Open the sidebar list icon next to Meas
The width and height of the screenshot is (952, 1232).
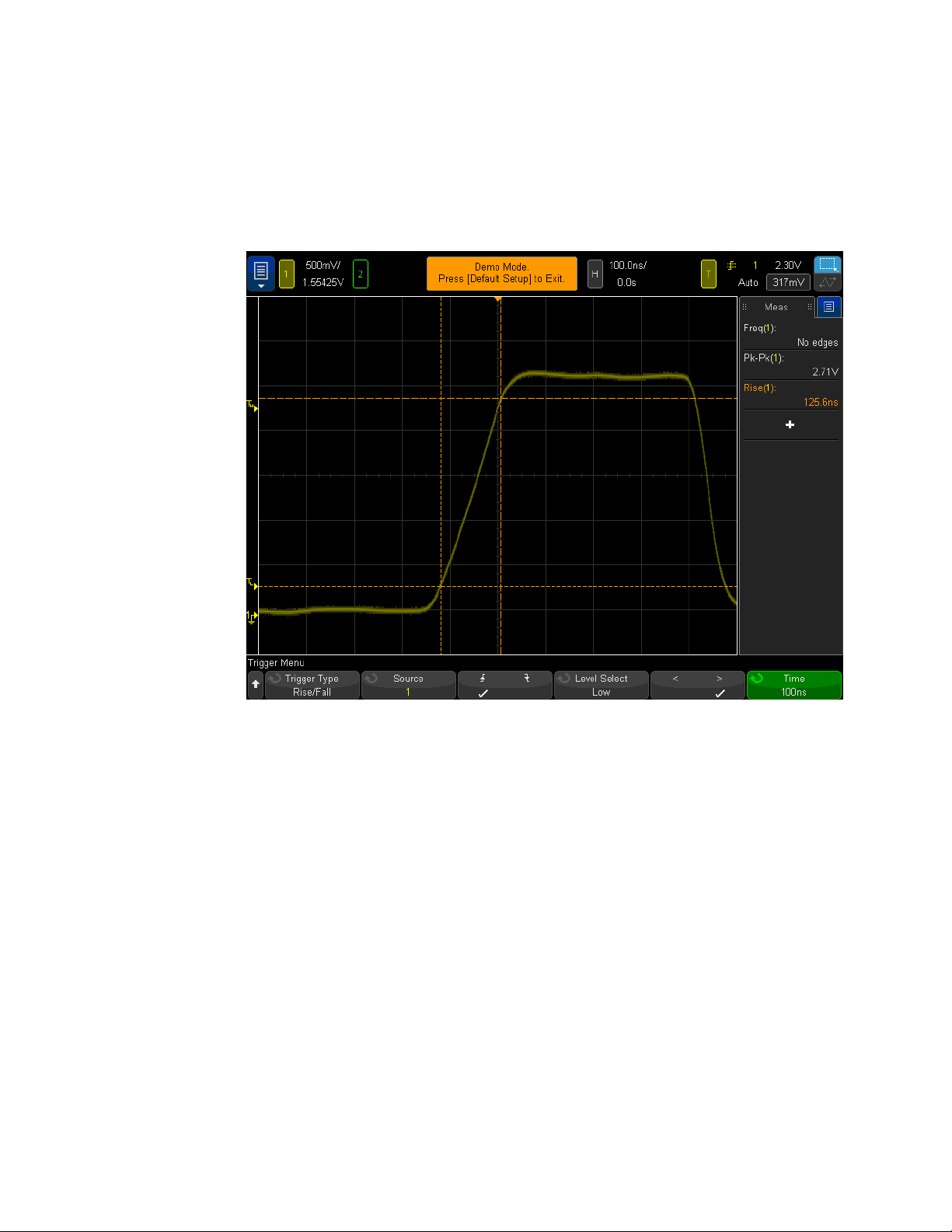click(828, 307)
